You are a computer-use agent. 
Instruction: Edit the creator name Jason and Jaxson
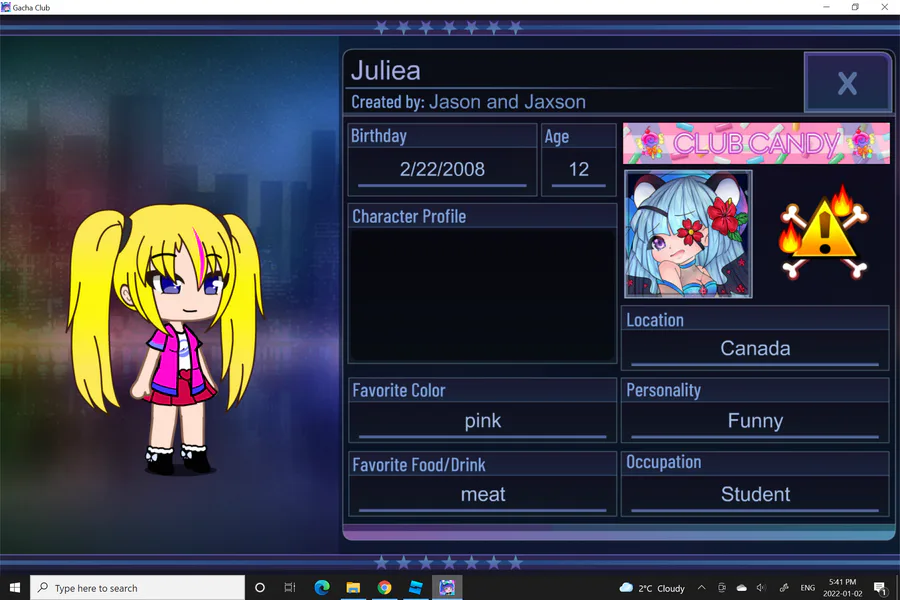507,102
